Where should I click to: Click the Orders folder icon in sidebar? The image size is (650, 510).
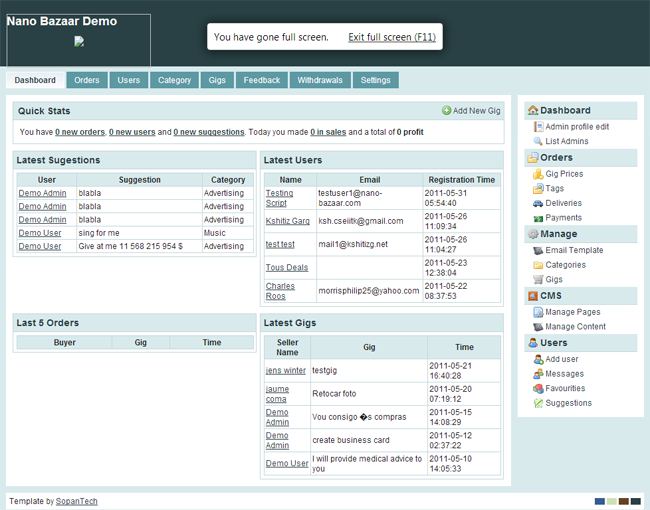pos(533,158)
